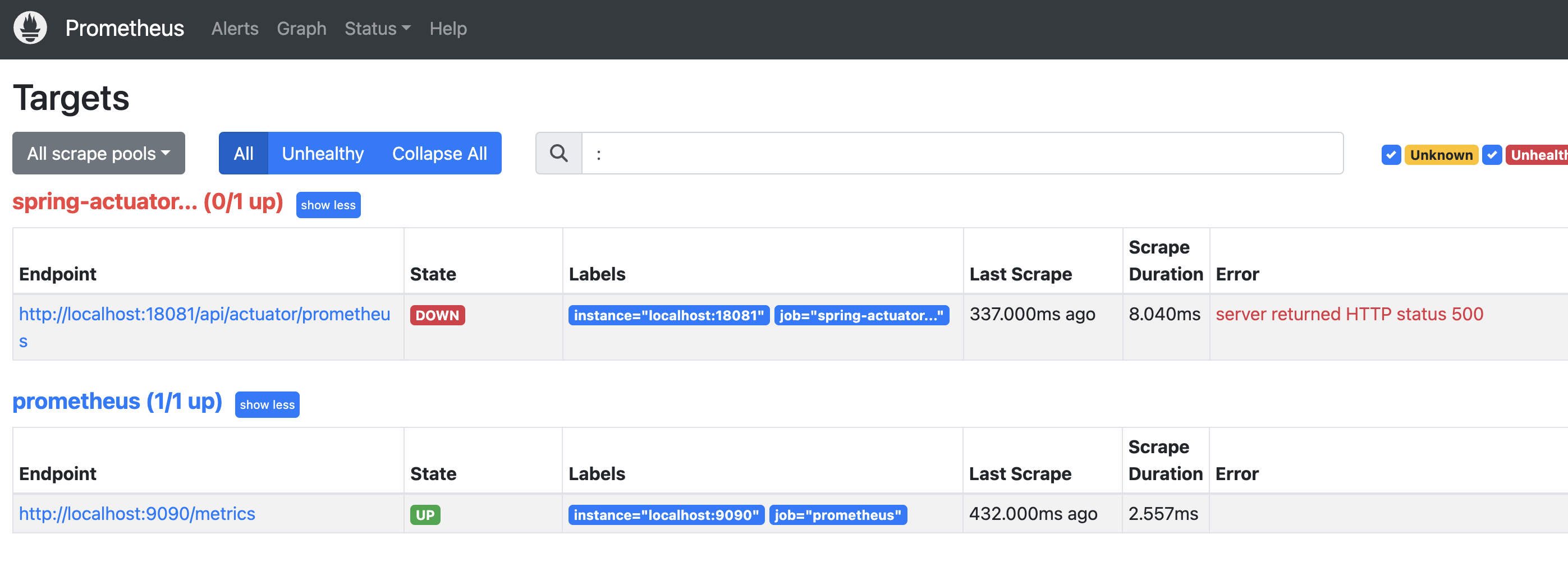Click the Collapse All button
1568x562 pixels.
tap(439, 153)
